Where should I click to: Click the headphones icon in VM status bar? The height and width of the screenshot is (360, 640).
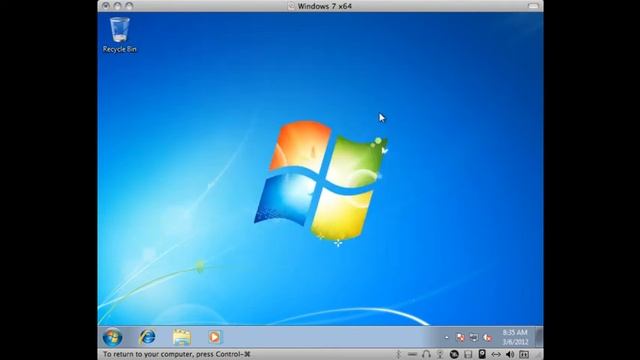tap(426, 354)
